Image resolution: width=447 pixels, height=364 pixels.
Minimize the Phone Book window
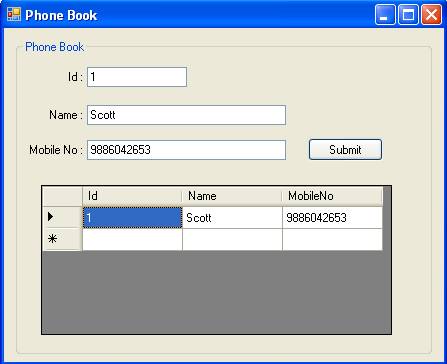[x=385, y=15]
